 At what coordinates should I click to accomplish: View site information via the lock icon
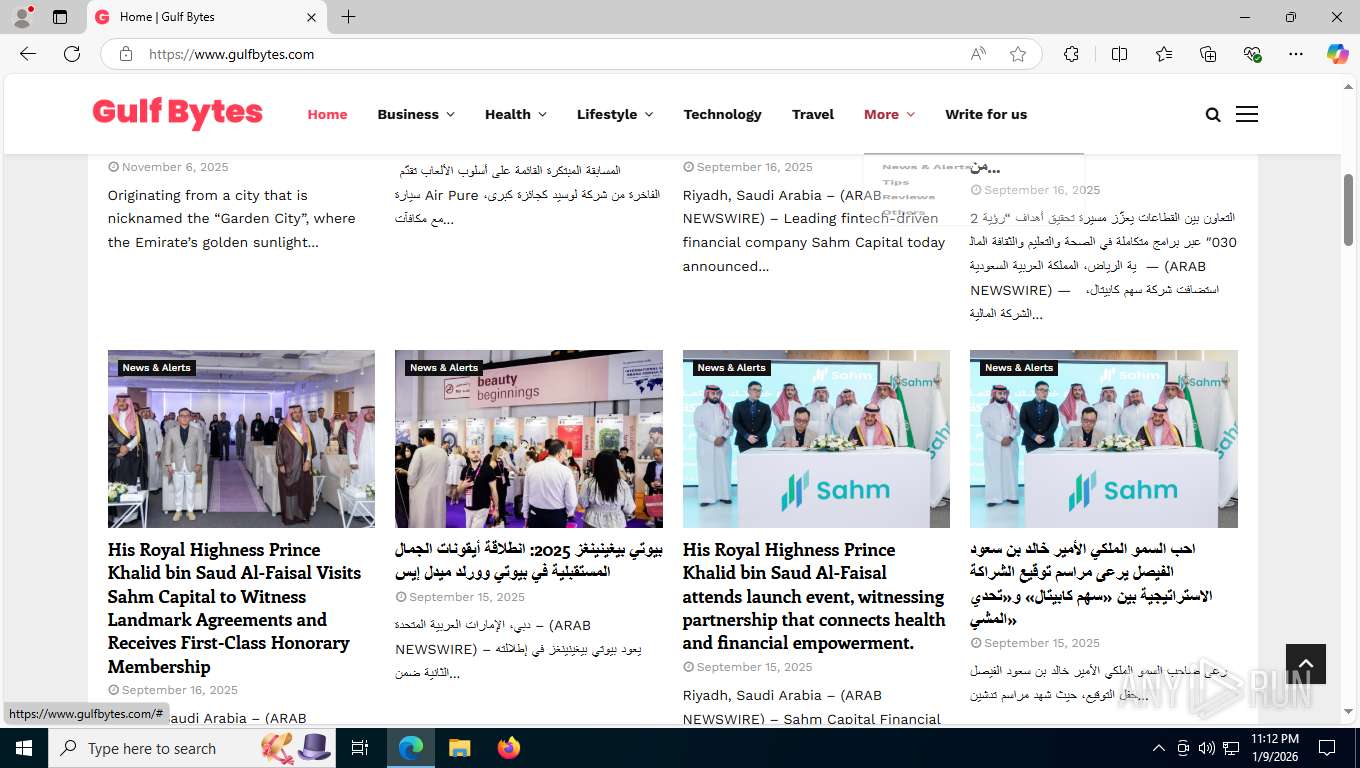pyautogui.click(x=126, y=54)
